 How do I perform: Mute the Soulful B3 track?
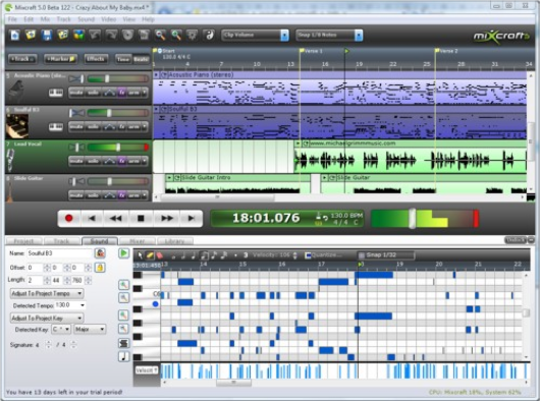coord(76,127)
